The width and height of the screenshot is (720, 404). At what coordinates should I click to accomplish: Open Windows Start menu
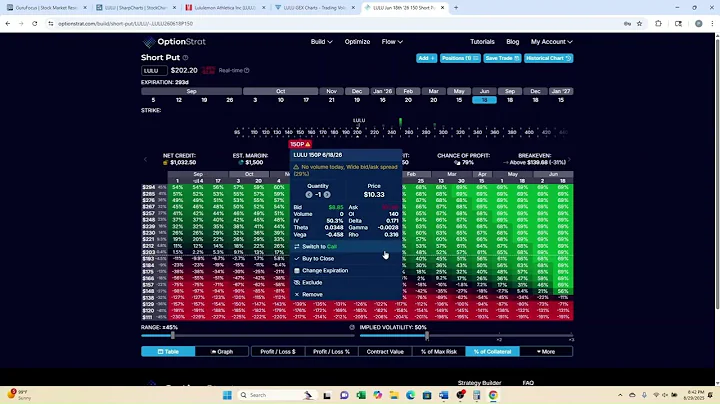coord(227,395)
